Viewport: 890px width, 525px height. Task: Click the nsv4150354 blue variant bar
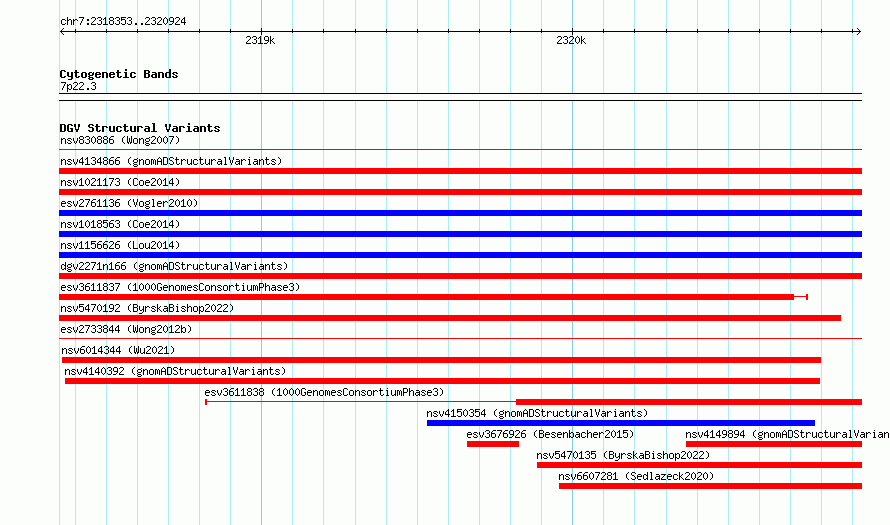(621, 423)
